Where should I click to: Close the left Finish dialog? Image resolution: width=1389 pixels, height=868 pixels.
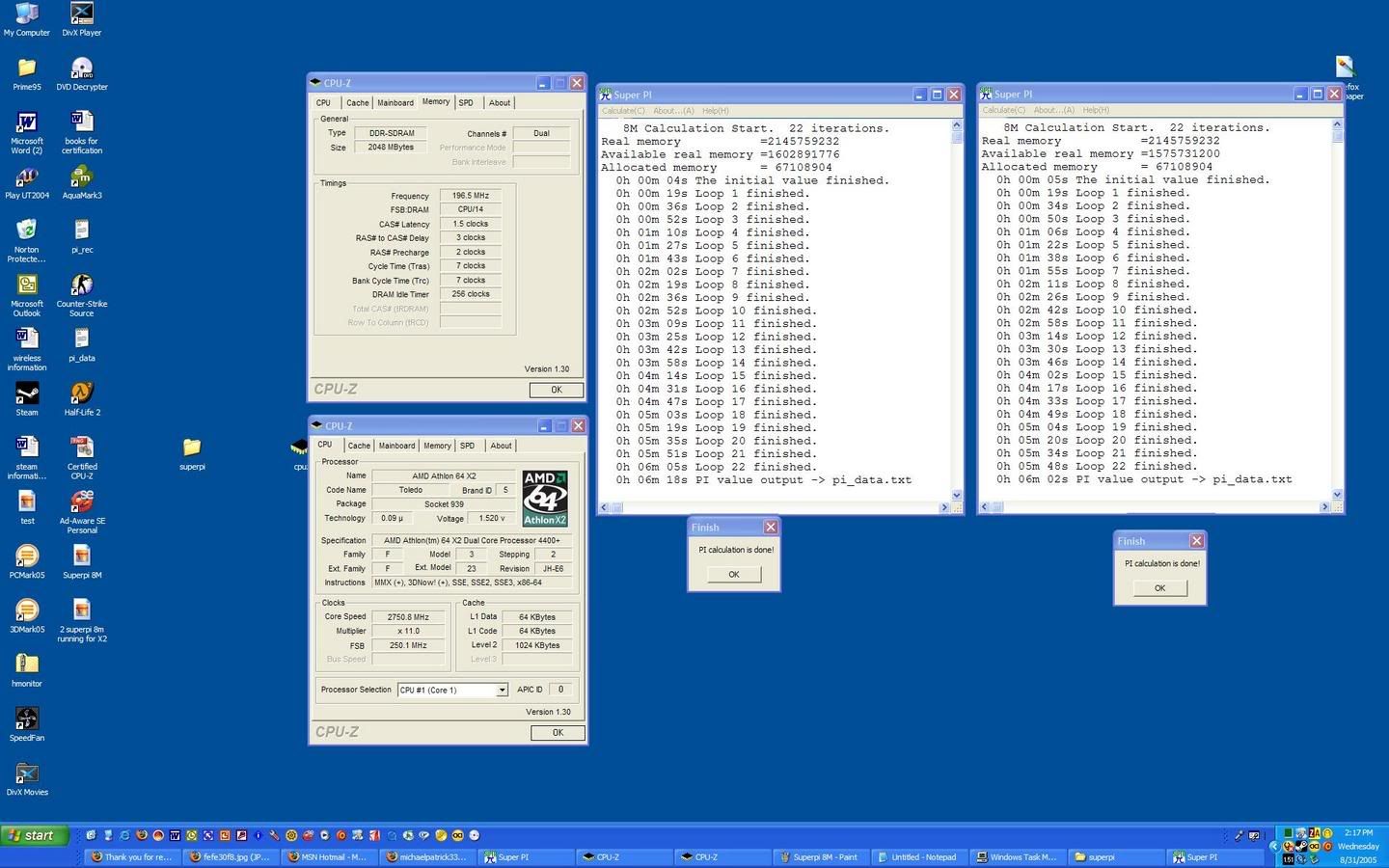pyautogui.click(x=770, y=528)
